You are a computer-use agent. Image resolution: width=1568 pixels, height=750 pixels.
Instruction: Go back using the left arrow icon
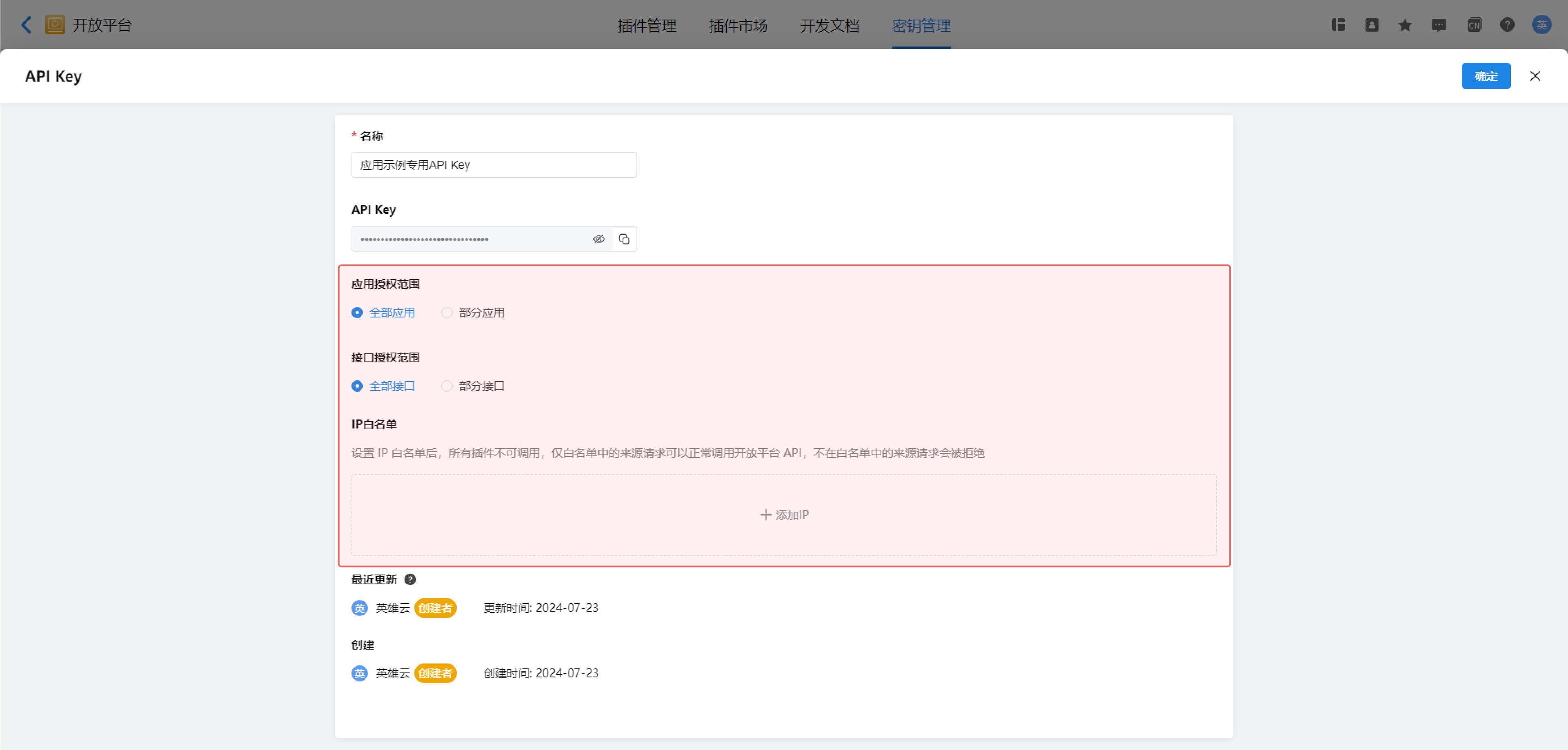[26, 25]
